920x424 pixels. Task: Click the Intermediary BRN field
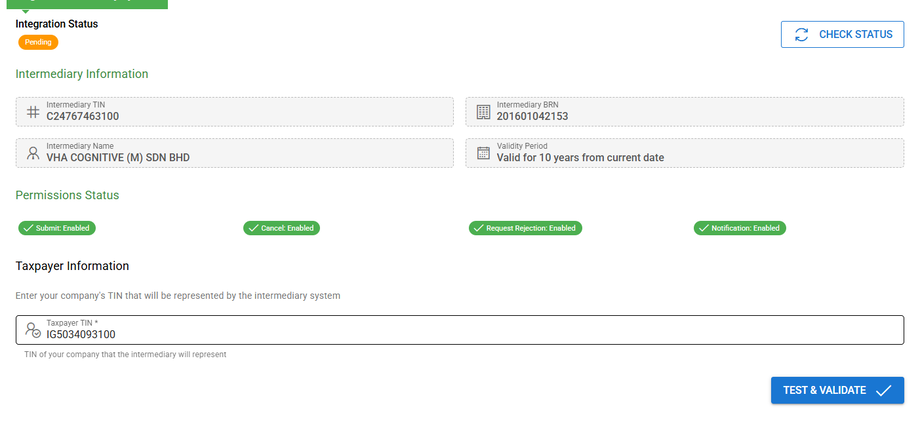pos(684,112)
